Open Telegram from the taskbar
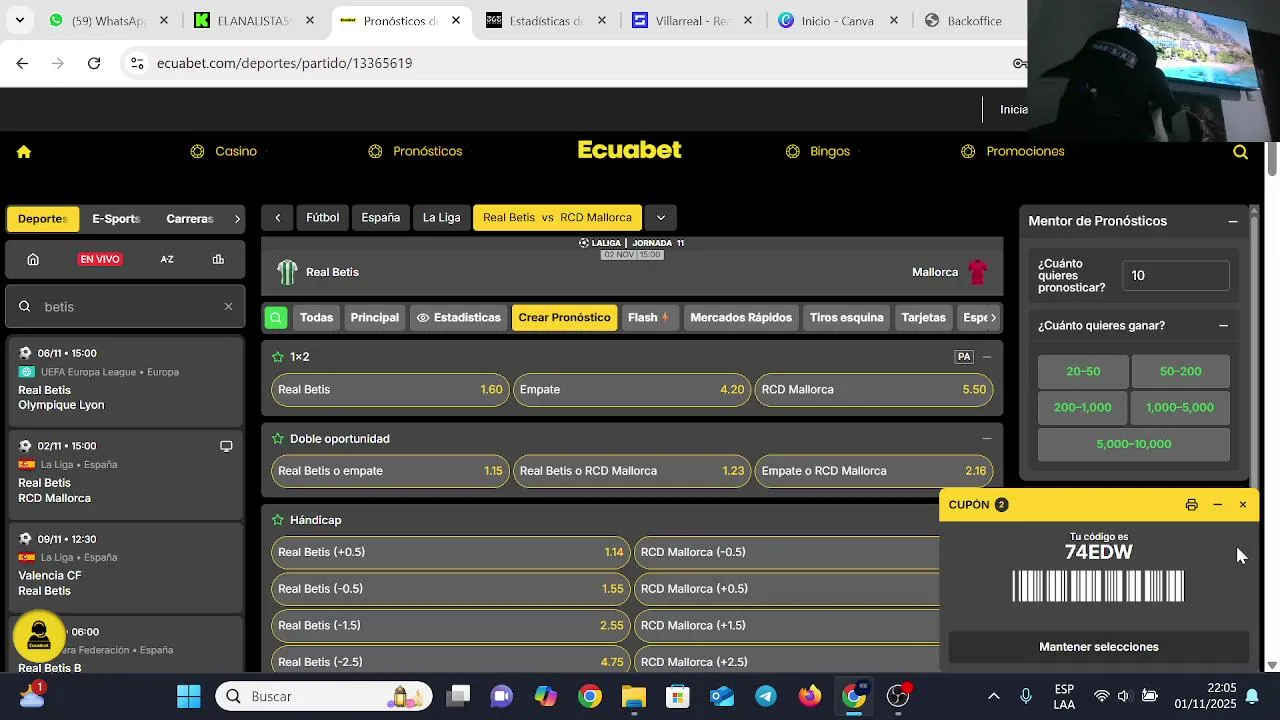The image size is (1280, 720). click(766, 696)
